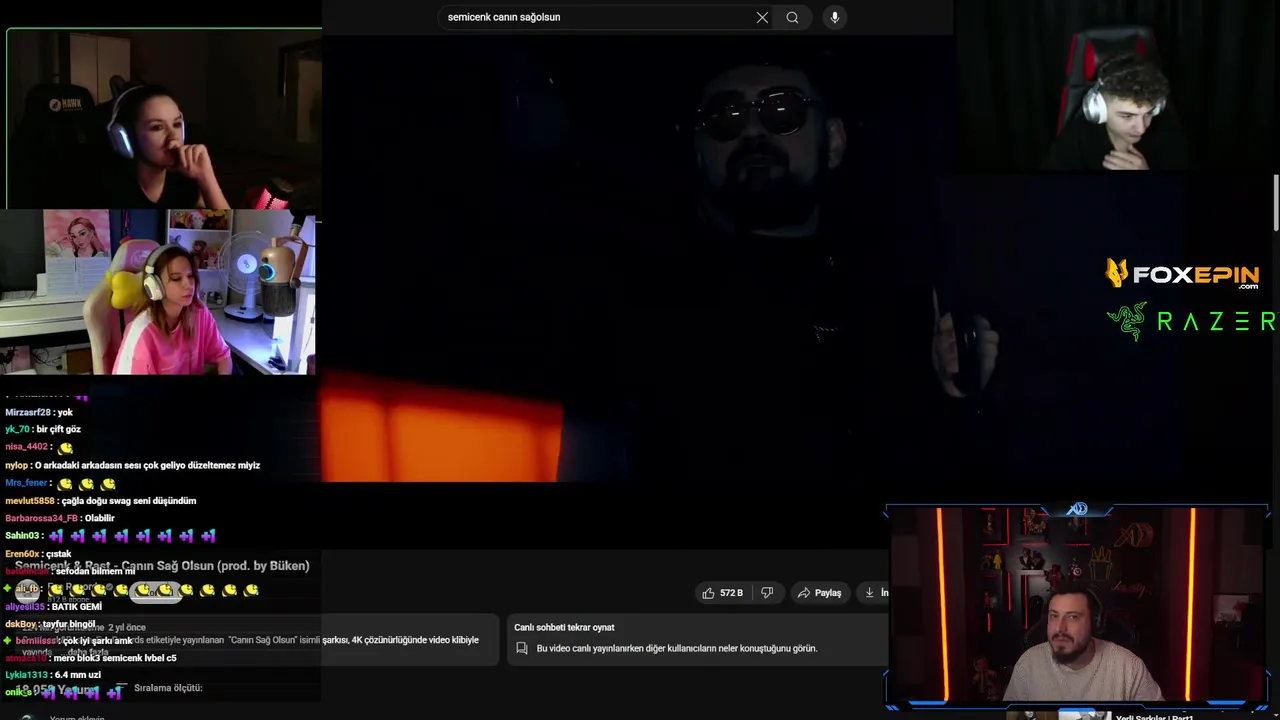
Task: Select the top-right webcam of curly-haired streamer
Action: (x=1117, y=86)
